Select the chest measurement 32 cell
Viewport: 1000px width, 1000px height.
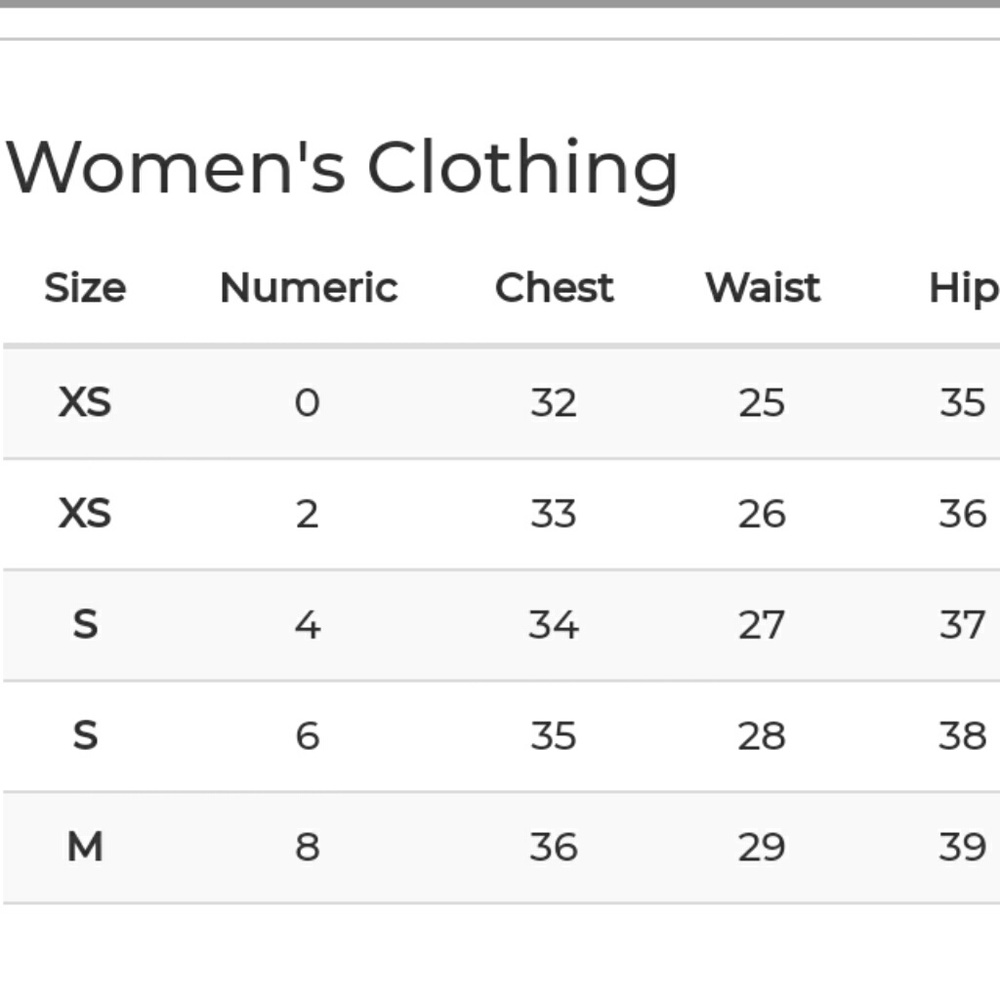coord(553,403)
